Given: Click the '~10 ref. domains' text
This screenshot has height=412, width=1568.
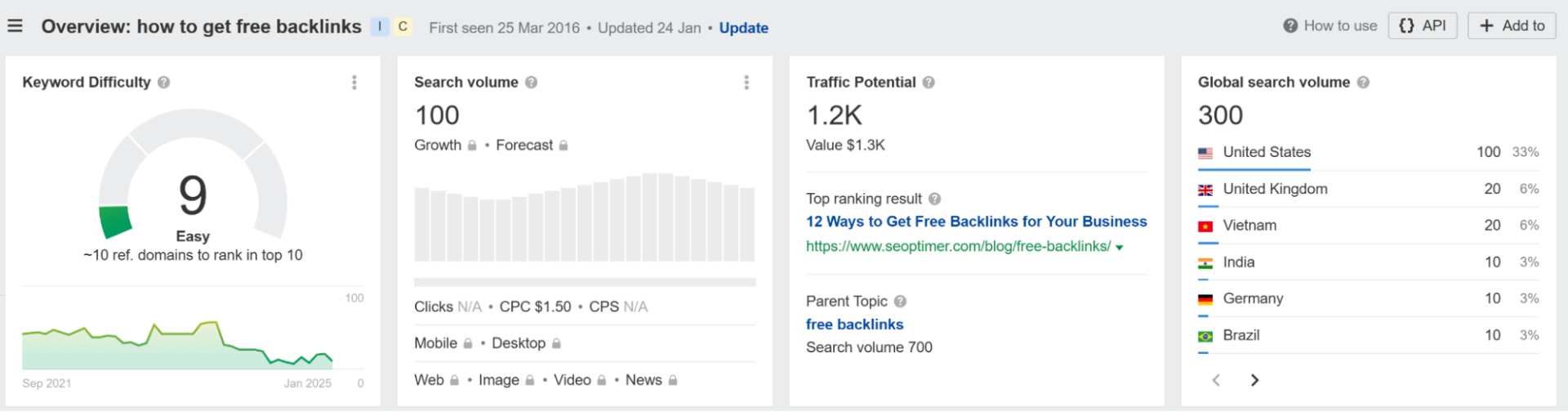Looking at the screenshot, I should (x=193, y=255).
